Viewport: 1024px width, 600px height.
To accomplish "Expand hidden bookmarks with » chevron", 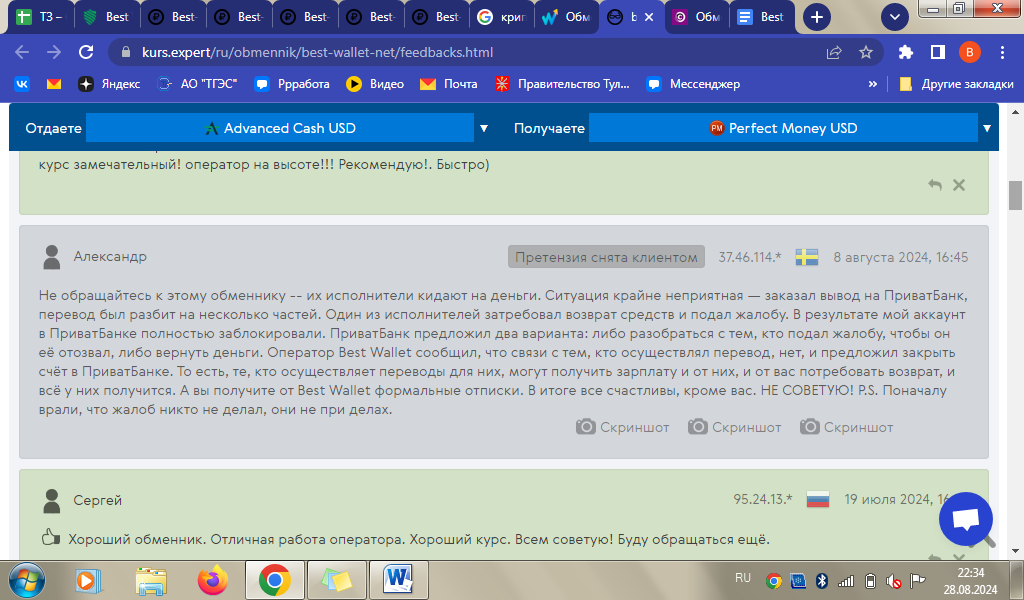I will pos(872,84).
